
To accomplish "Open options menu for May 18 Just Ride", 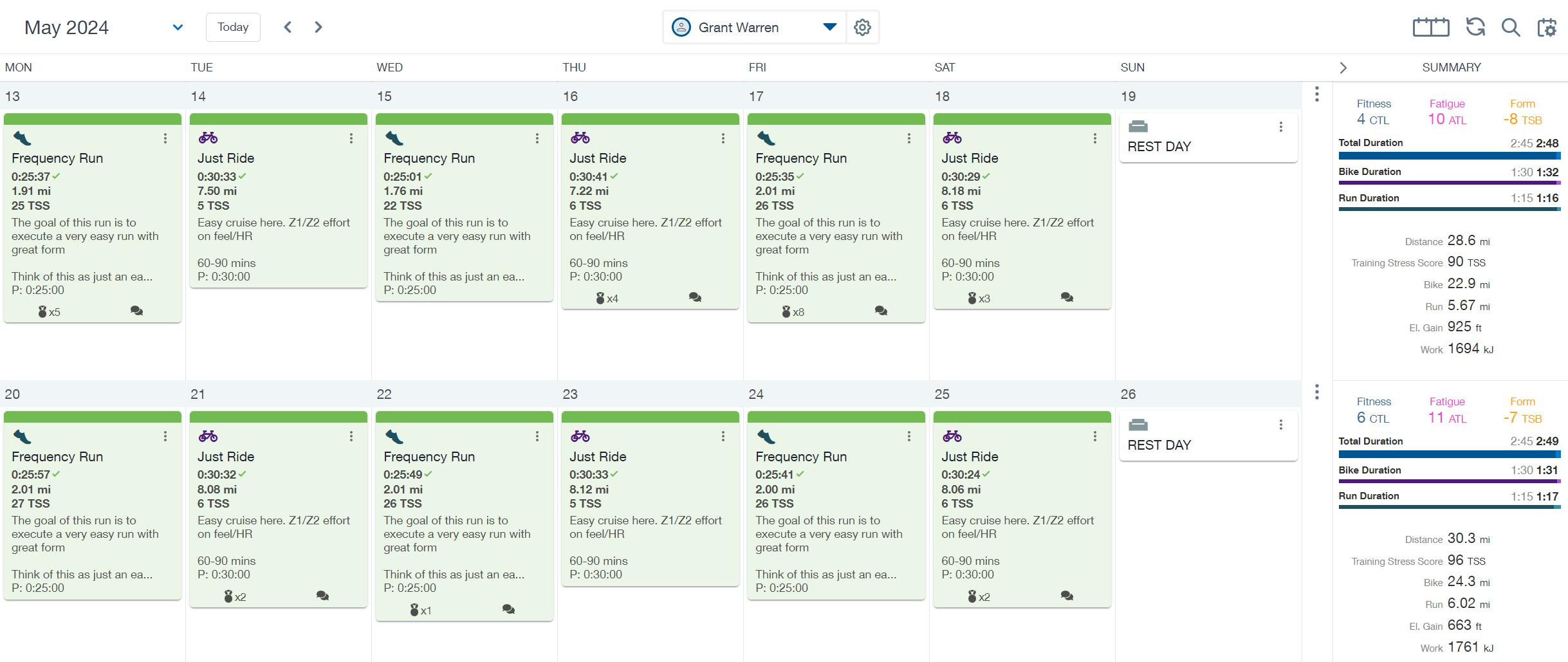I will pyautogui.click(x=1095, y=138).
